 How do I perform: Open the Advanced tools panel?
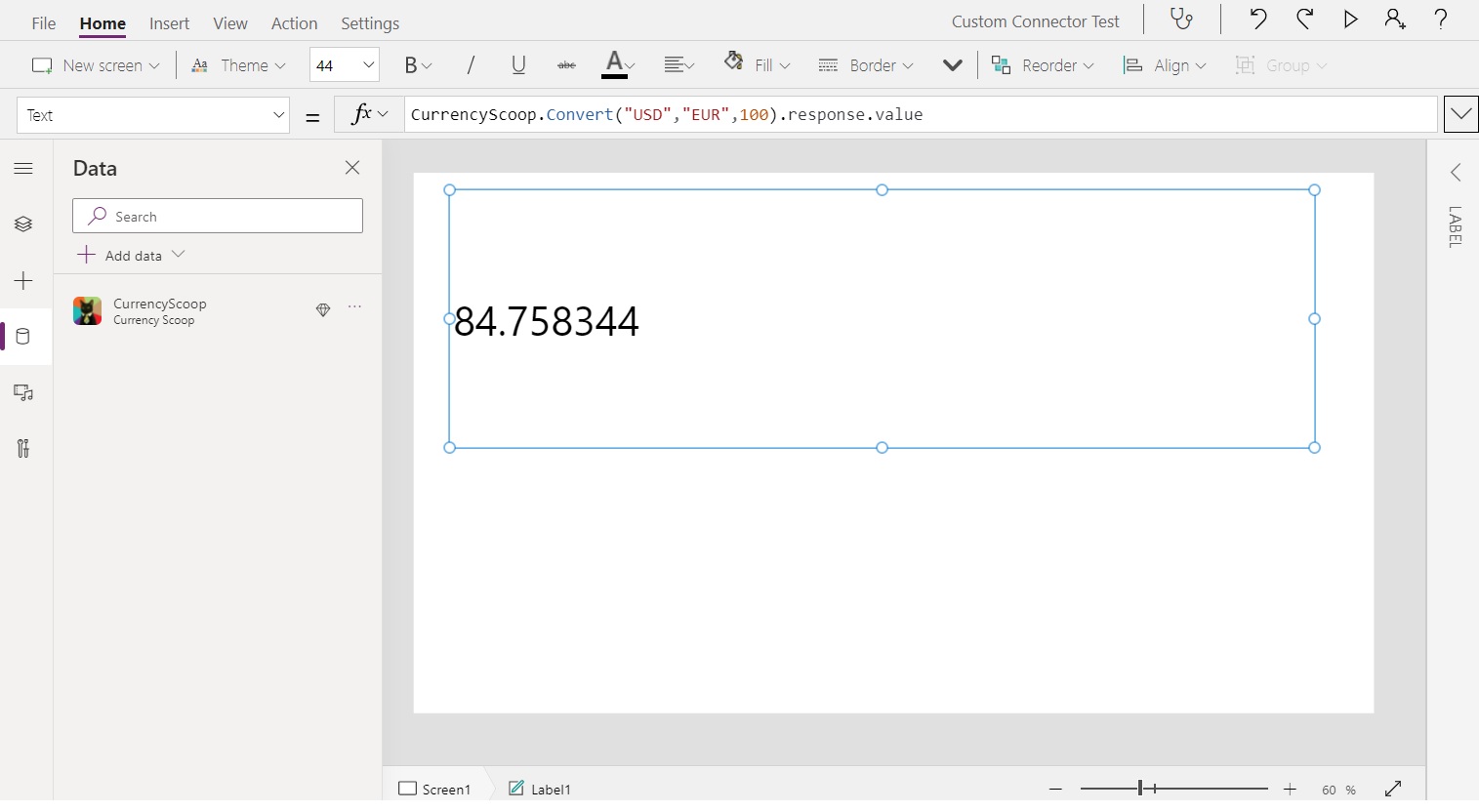click(x=22, y=449)
